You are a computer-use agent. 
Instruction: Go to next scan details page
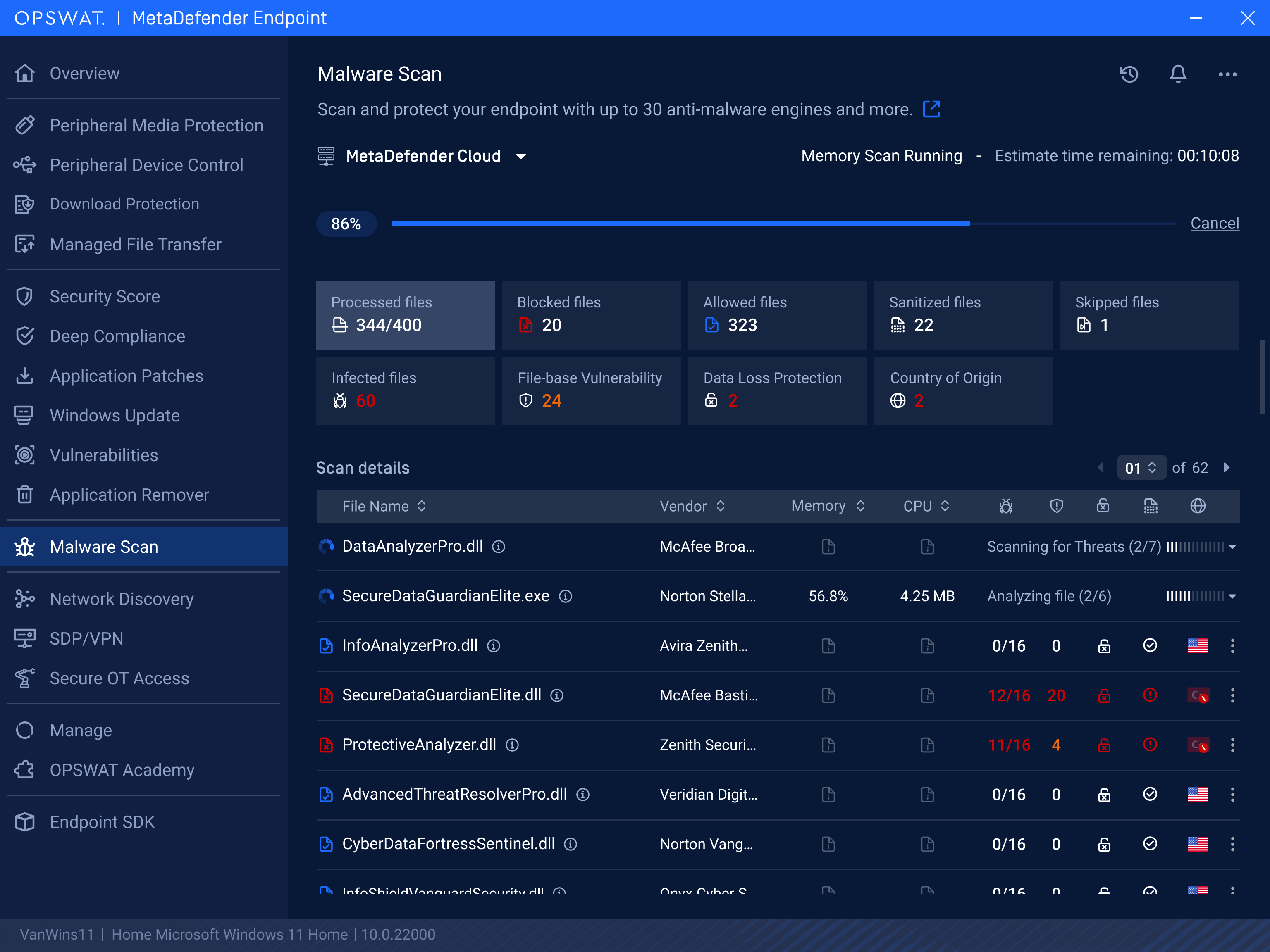tap(1226, 468)
